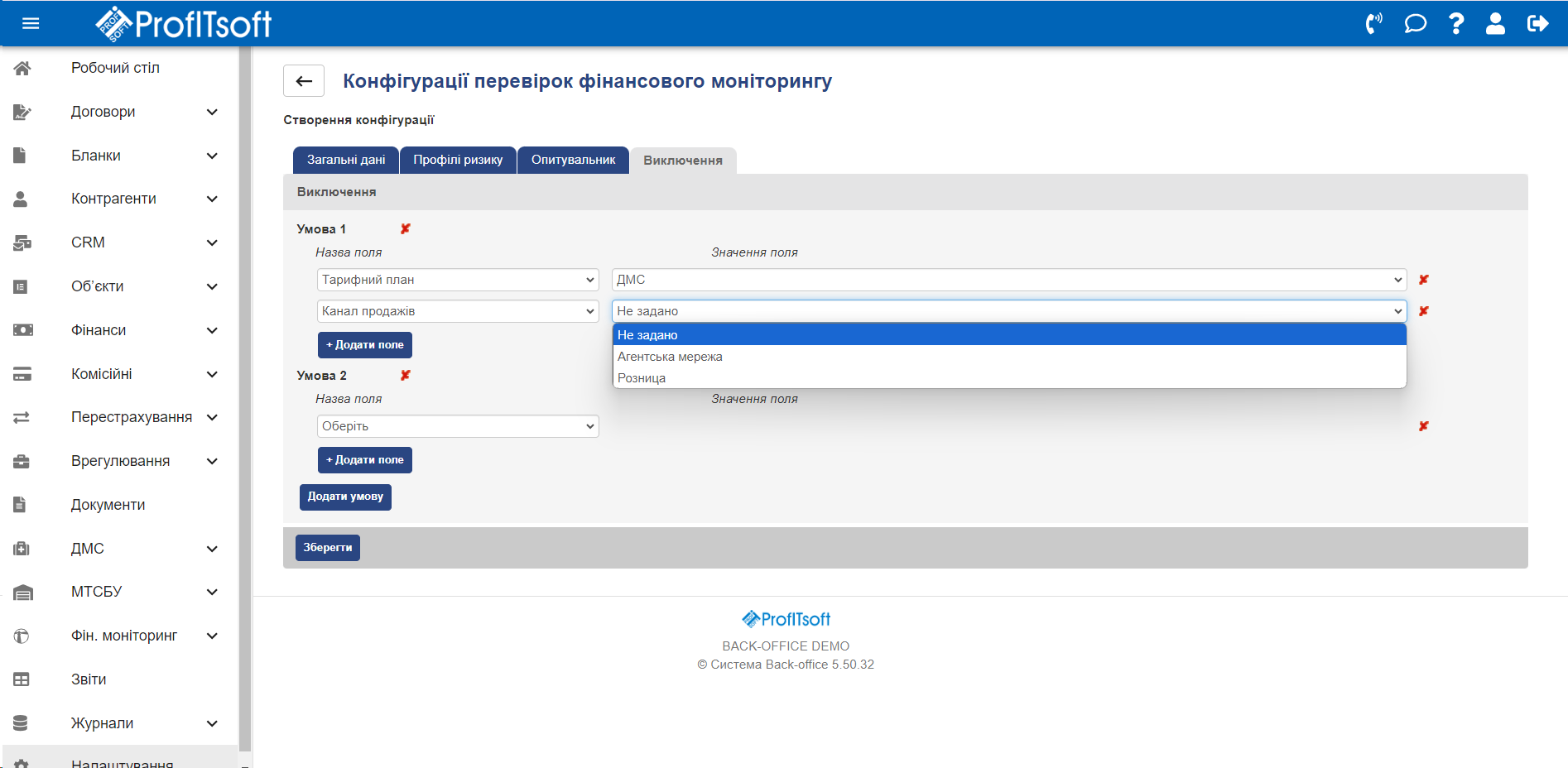Viewport: 1568px width, 768px height.
Task: Click the Зберегти button
Action: coord(327,548)
